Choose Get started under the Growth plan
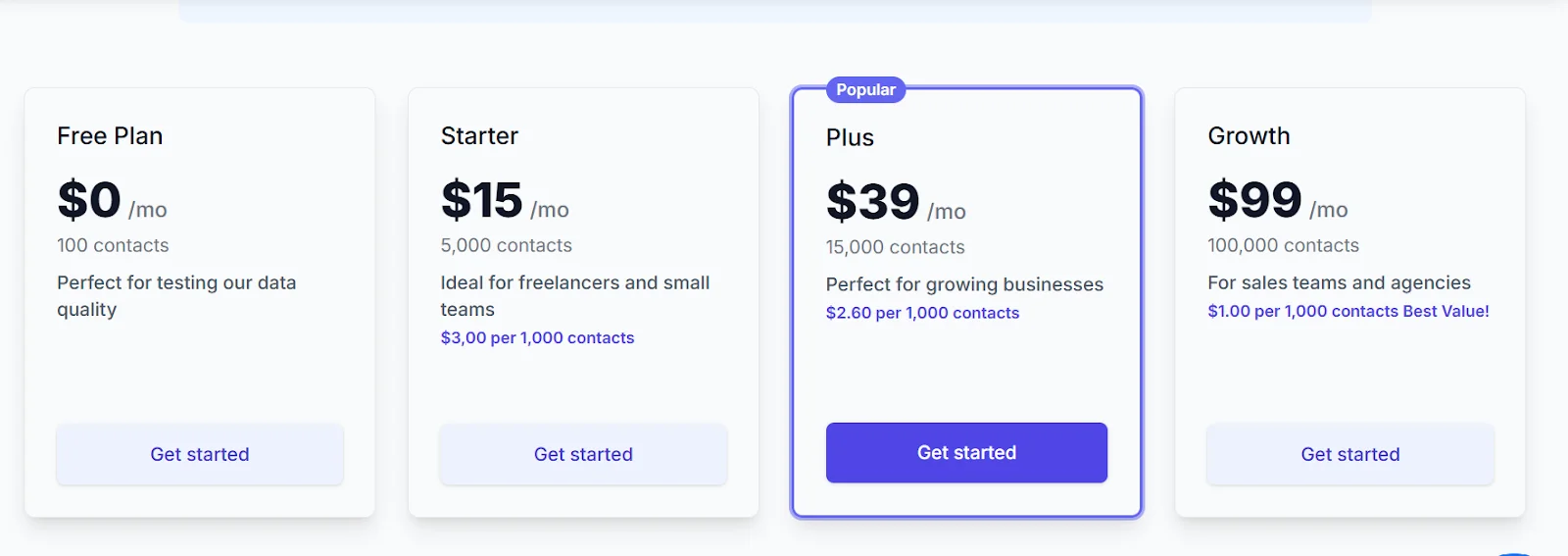1568x556 pixels. pos(1349,454)
